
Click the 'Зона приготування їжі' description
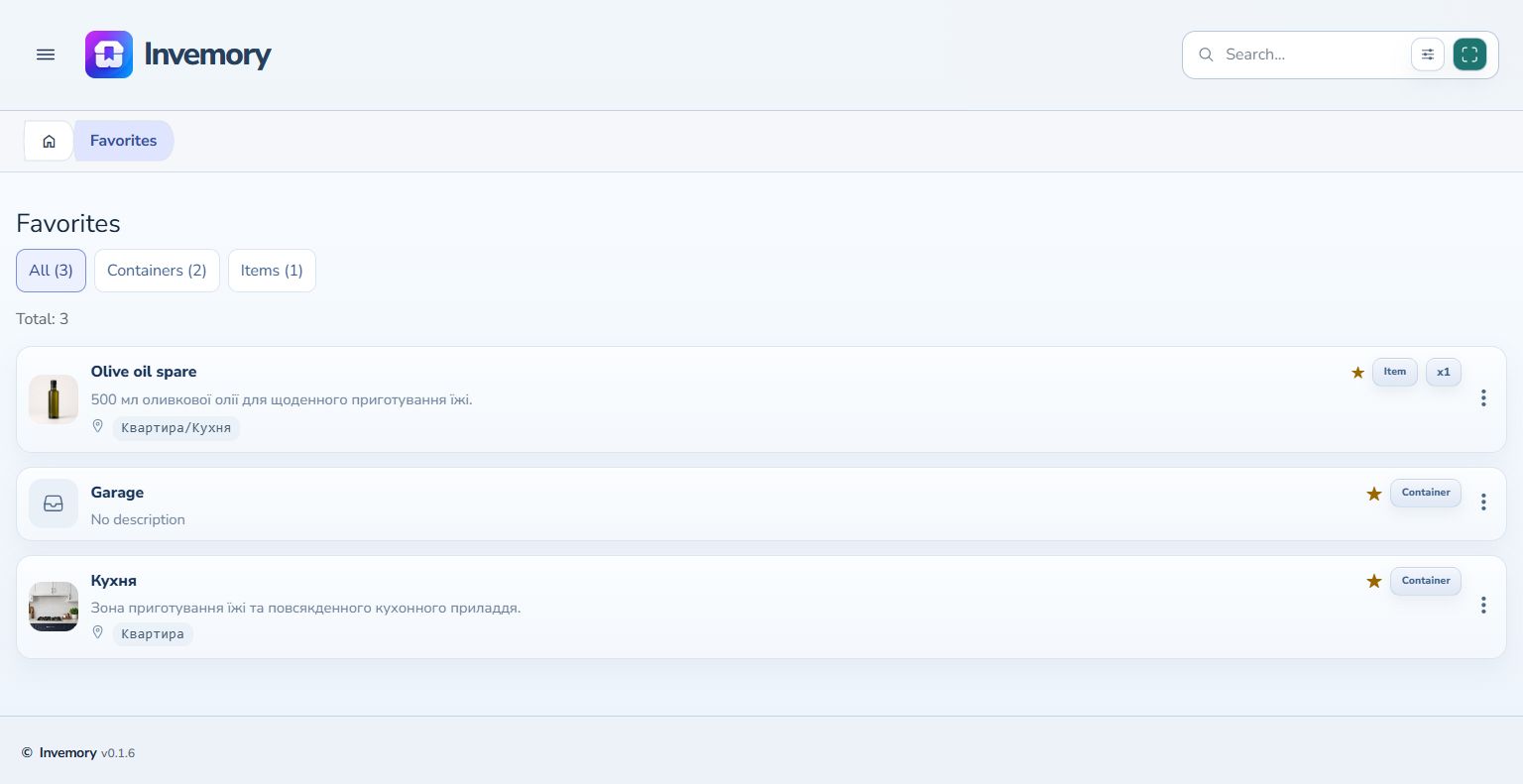point(305,608)
